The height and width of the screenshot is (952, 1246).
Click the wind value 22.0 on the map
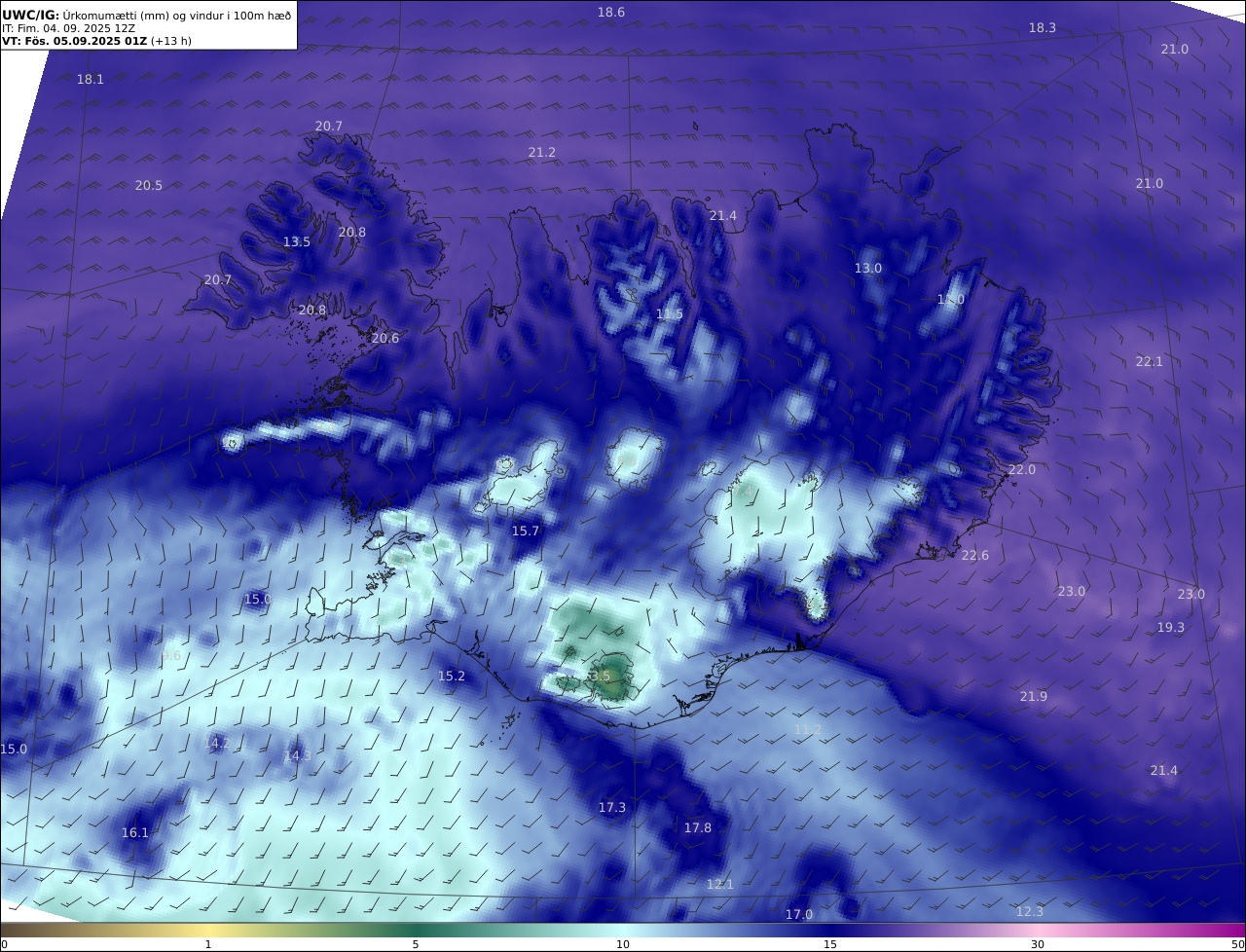point(1022,470)
